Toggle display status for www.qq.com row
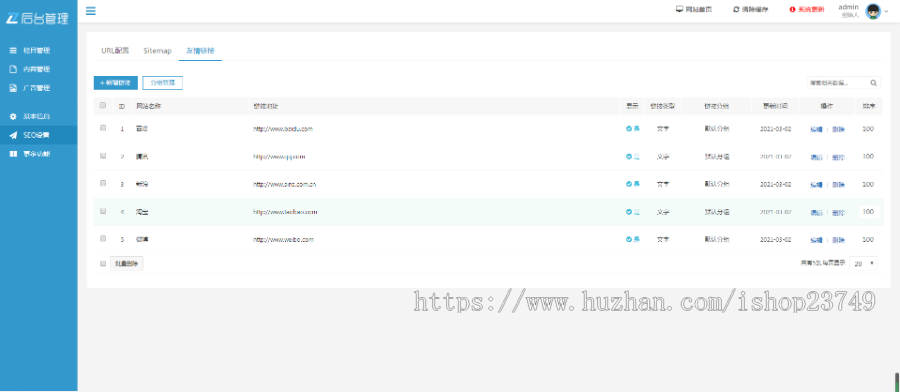The image size is (900, 392). (x=633, y=156)
